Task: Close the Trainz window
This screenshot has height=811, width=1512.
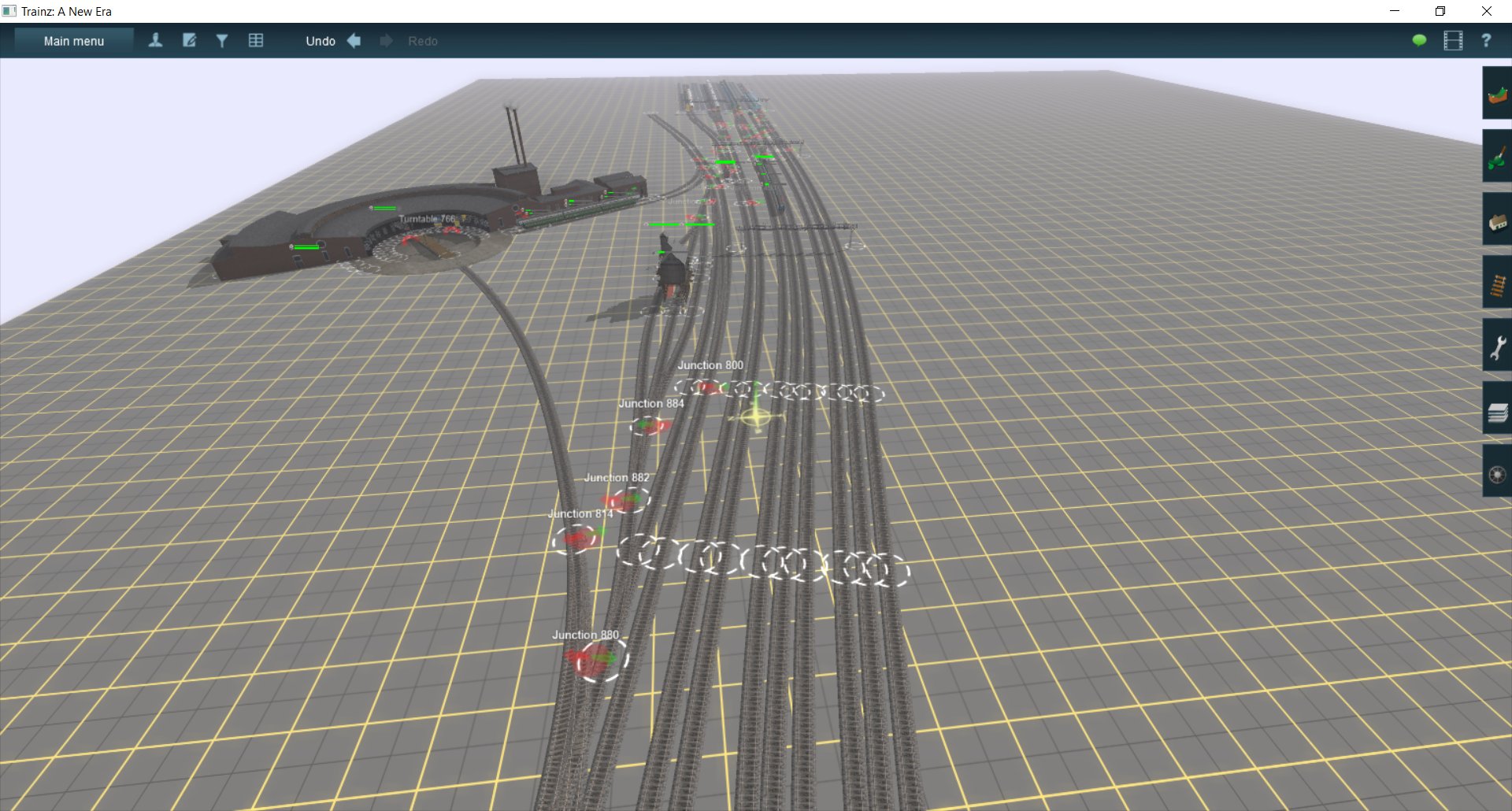Action: pos(1487,11)
